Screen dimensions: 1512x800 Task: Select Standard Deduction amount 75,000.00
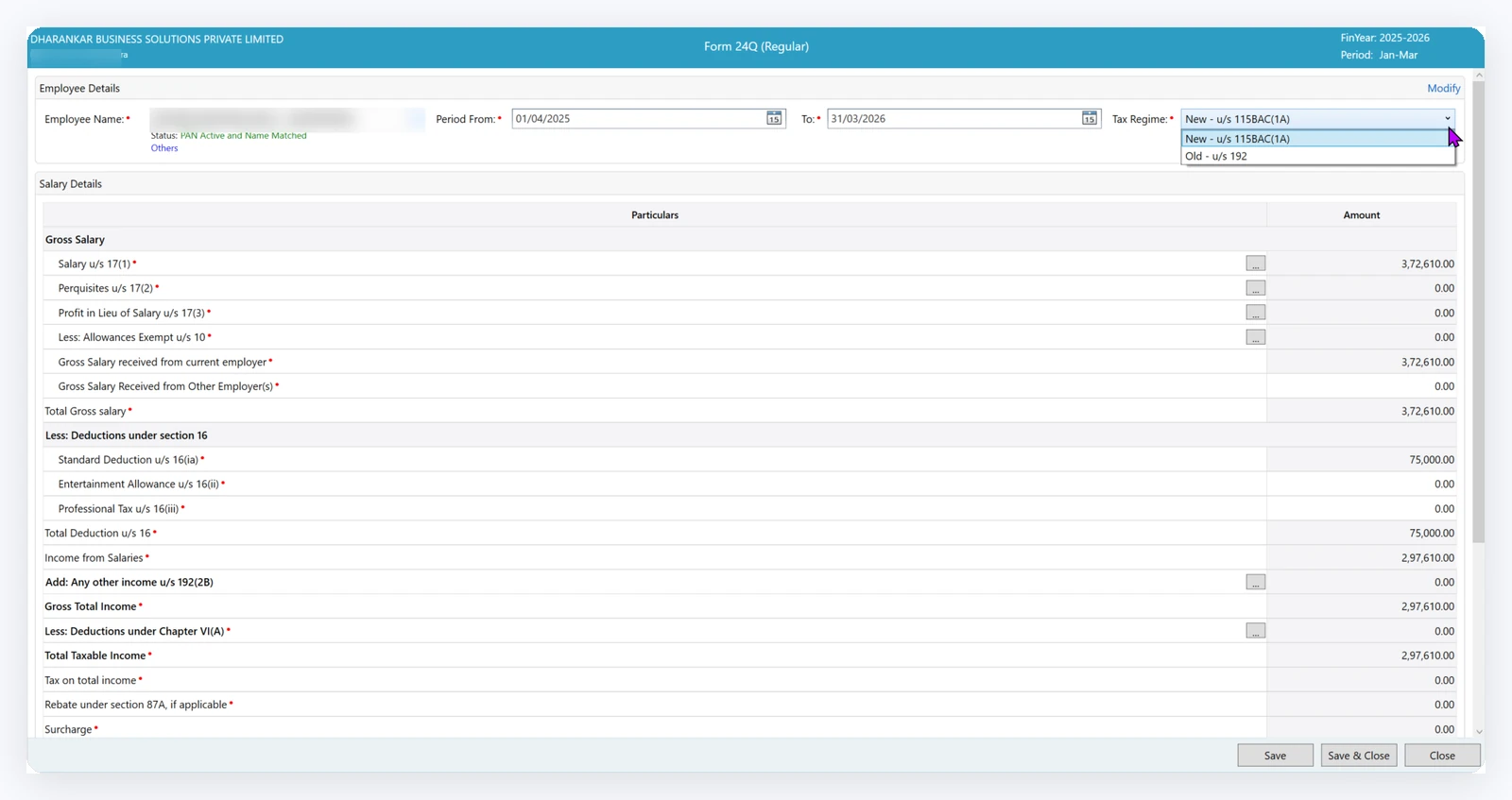click(1361, 459)
